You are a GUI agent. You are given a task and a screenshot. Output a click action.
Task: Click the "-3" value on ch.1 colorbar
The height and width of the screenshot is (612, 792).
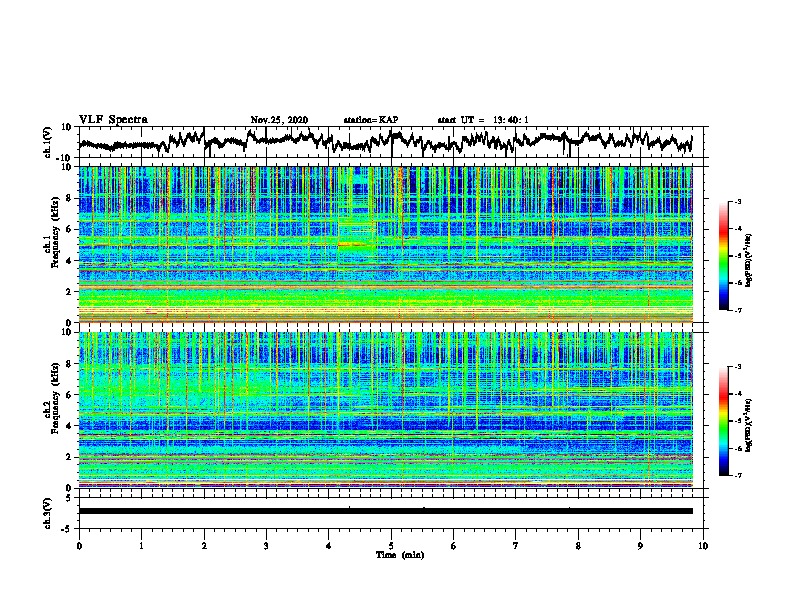click(x=737, y=201)
